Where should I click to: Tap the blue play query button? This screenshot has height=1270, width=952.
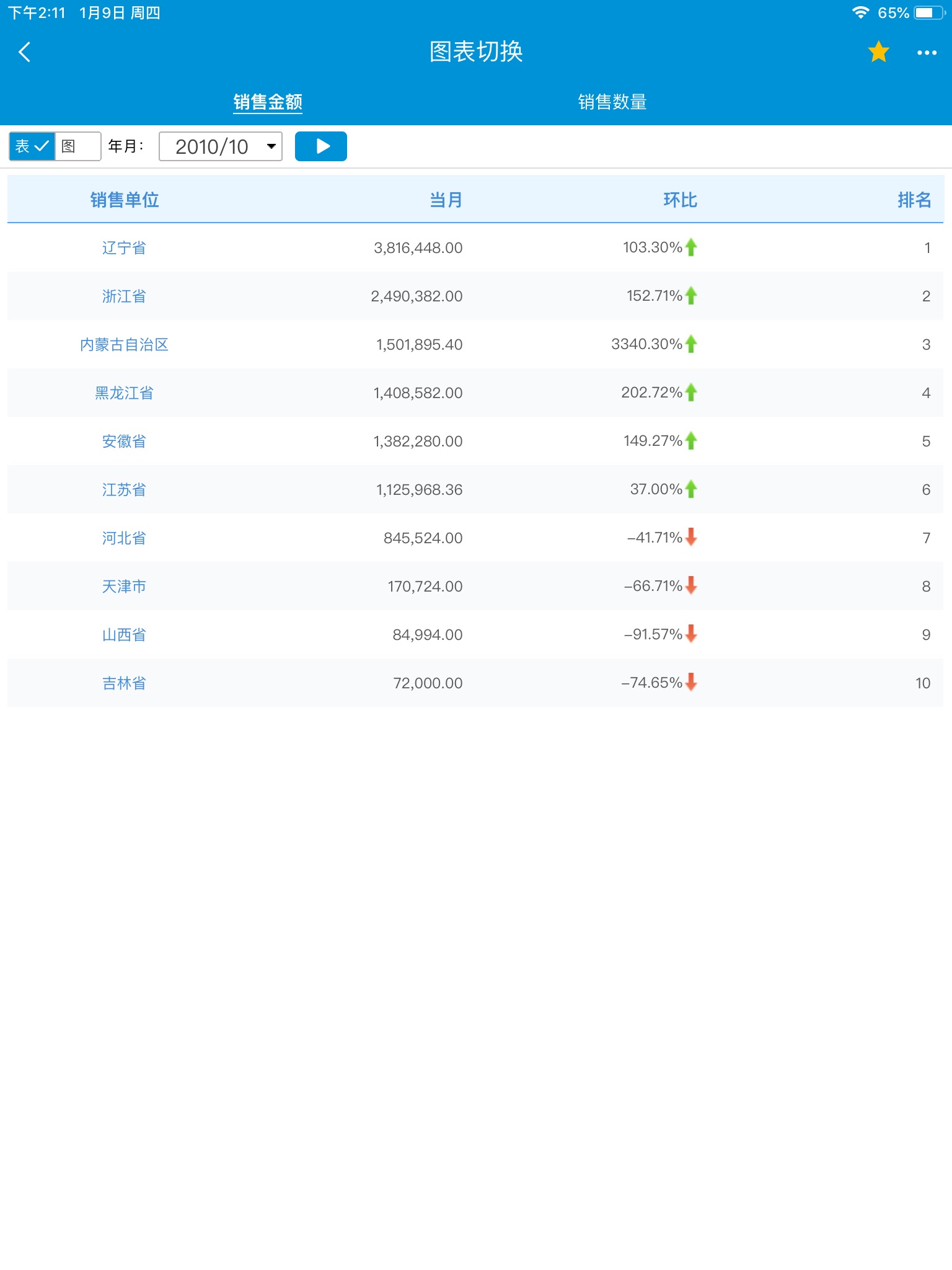320,146
